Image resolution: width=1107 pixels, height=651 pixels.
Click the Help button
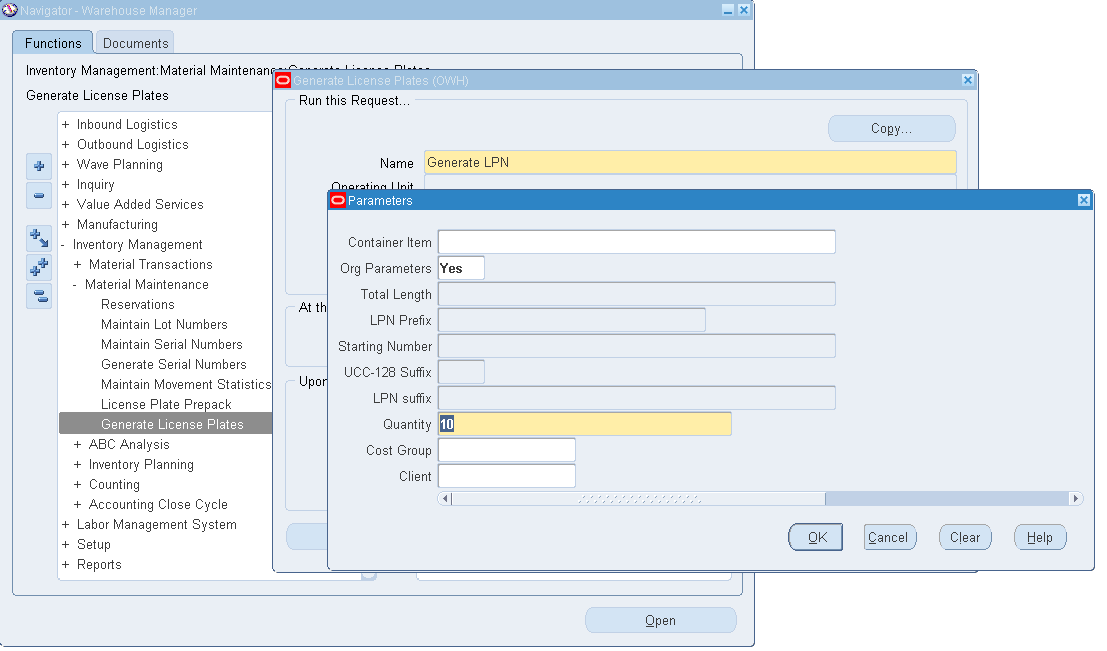(x=1039, y=537)
